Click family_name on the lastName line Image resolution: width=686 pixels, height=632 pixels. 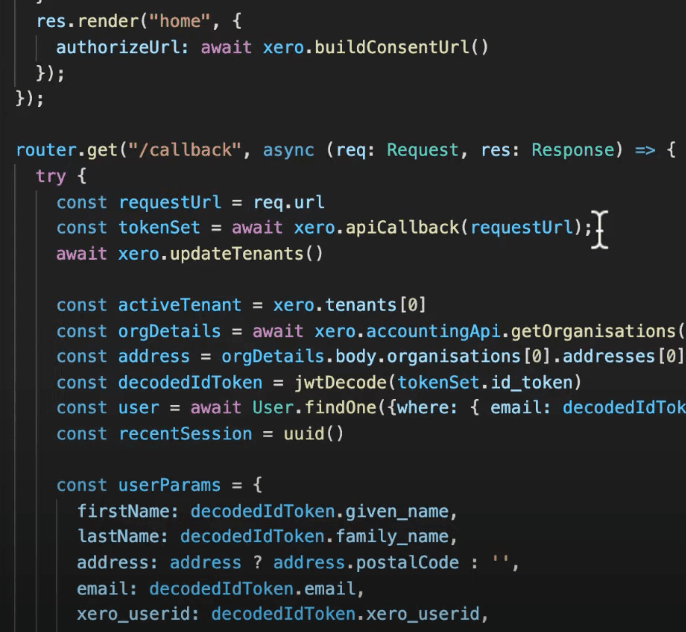coord(392,536)
